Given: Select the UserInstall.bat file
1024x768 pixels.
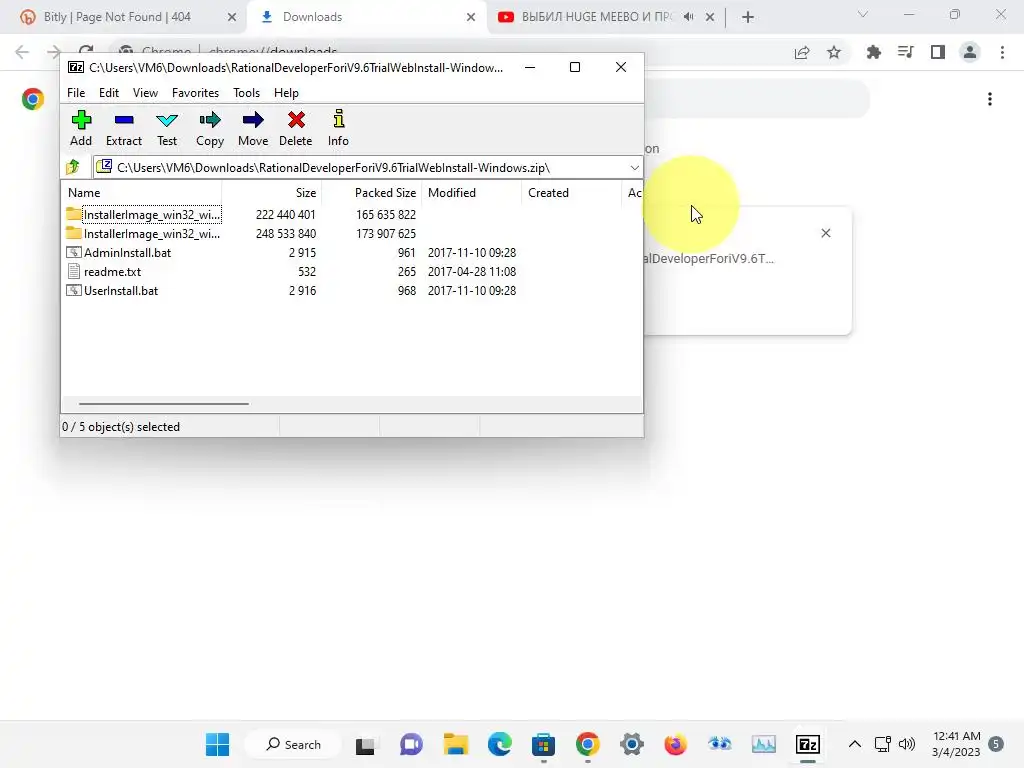Looking at the screenshot, I should (112, 291).
